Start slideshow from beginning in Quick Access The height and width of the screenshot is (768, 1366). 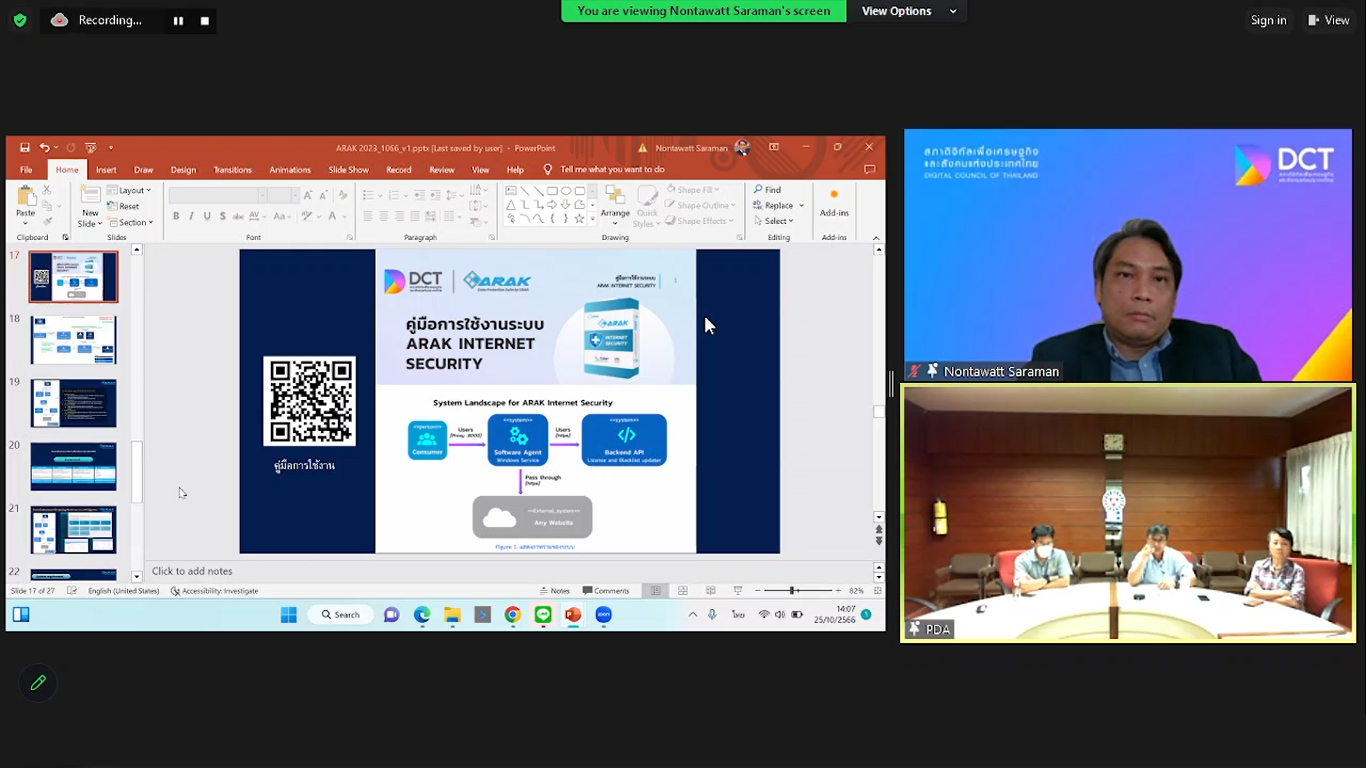91,148
